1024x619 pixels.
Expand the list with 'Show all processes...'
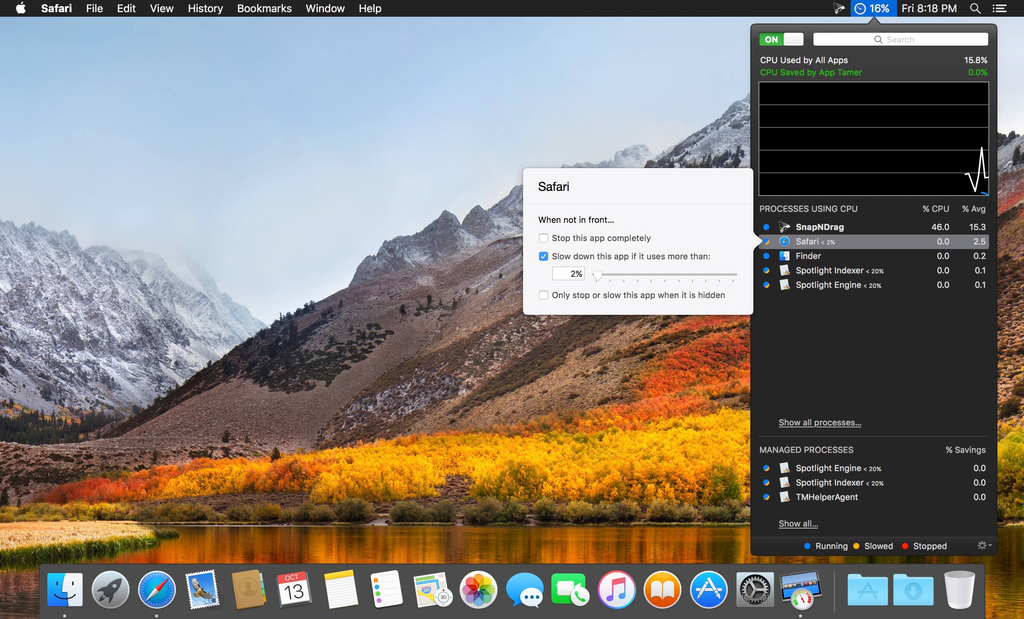tap(819, 423)
